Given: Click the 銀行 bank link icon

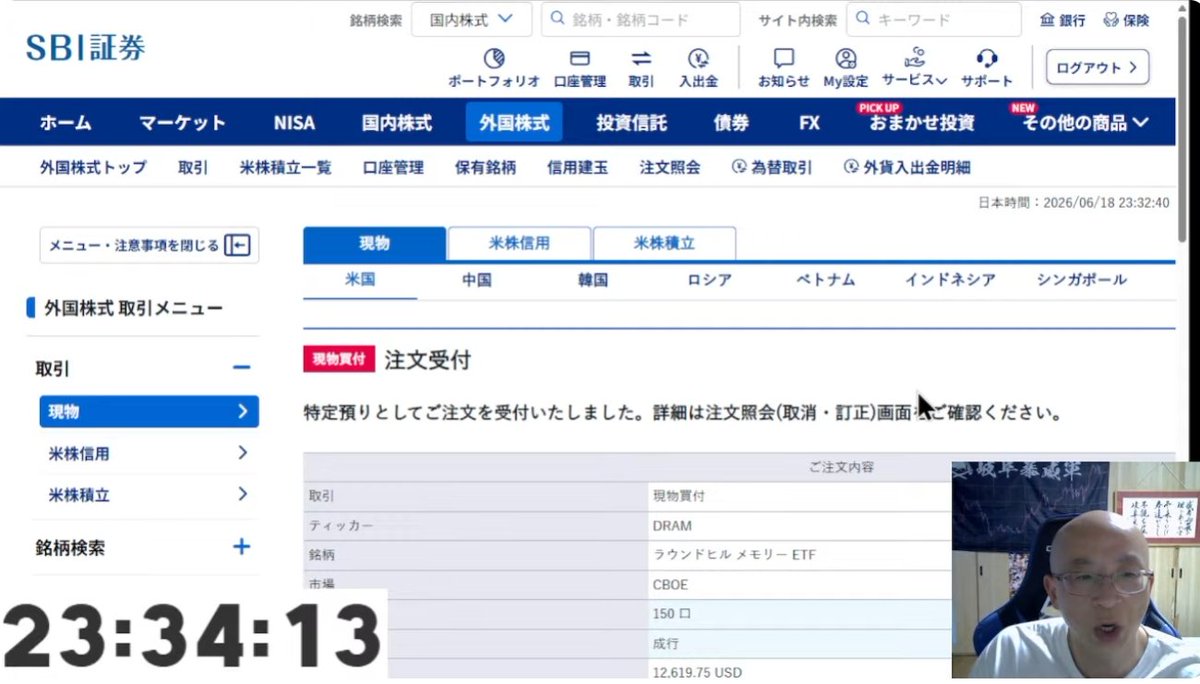Looking at the screenshot, I should 1047,20.
